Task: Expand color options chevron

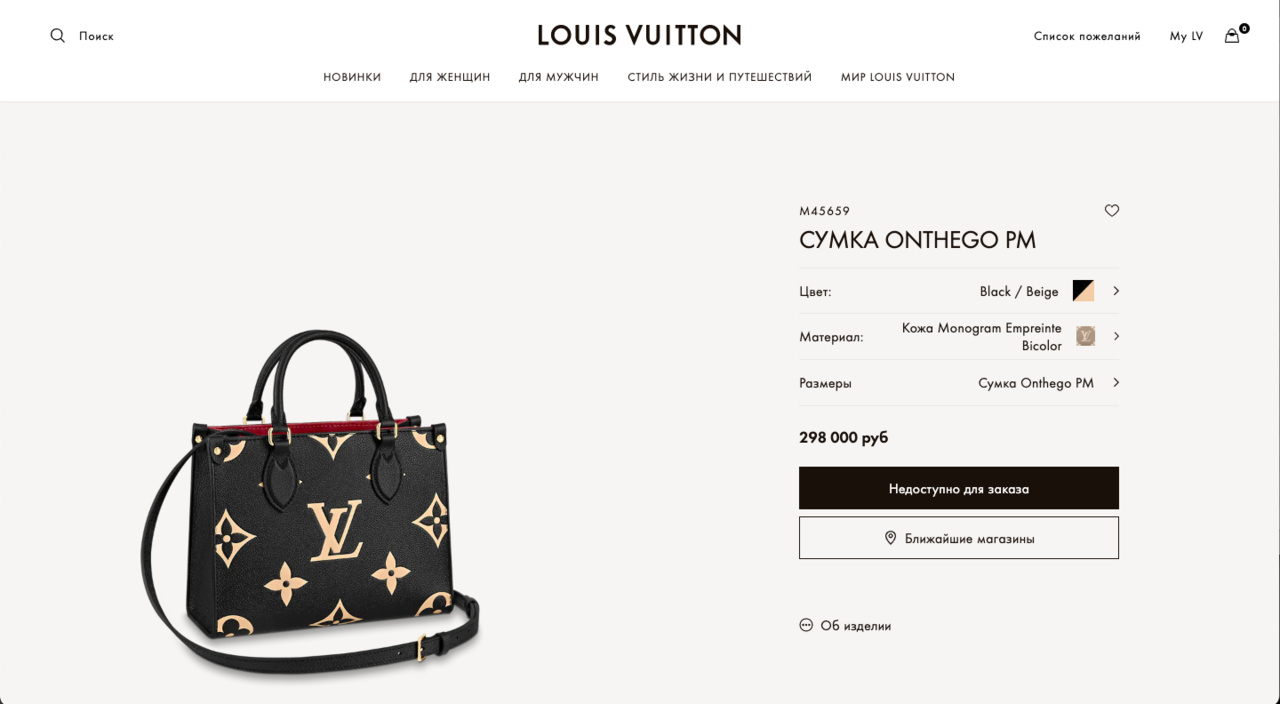Action: [1116, 291]
